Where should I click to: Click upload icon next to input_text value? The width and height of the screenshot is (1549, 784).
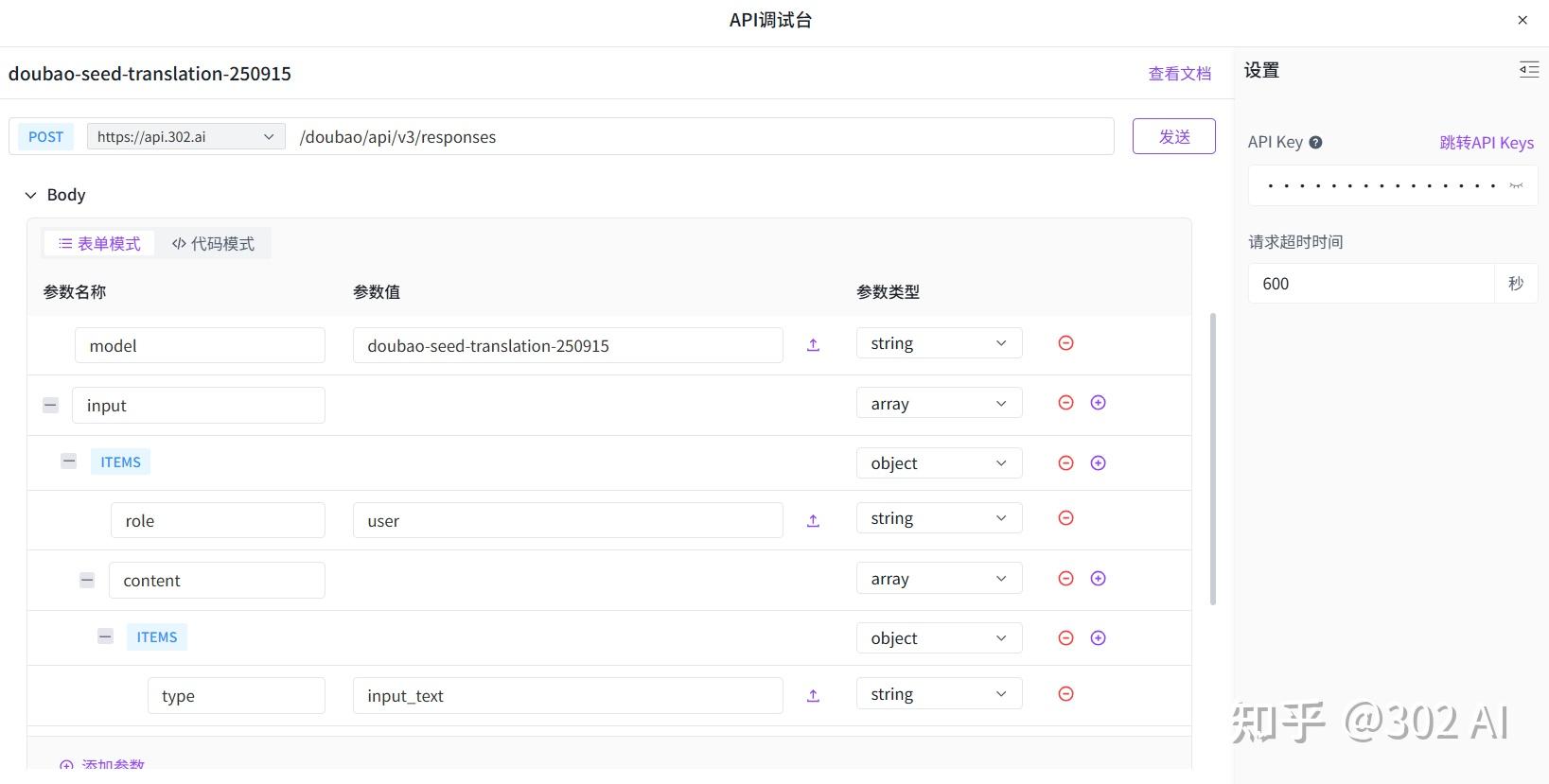click(x=813, y=696)
